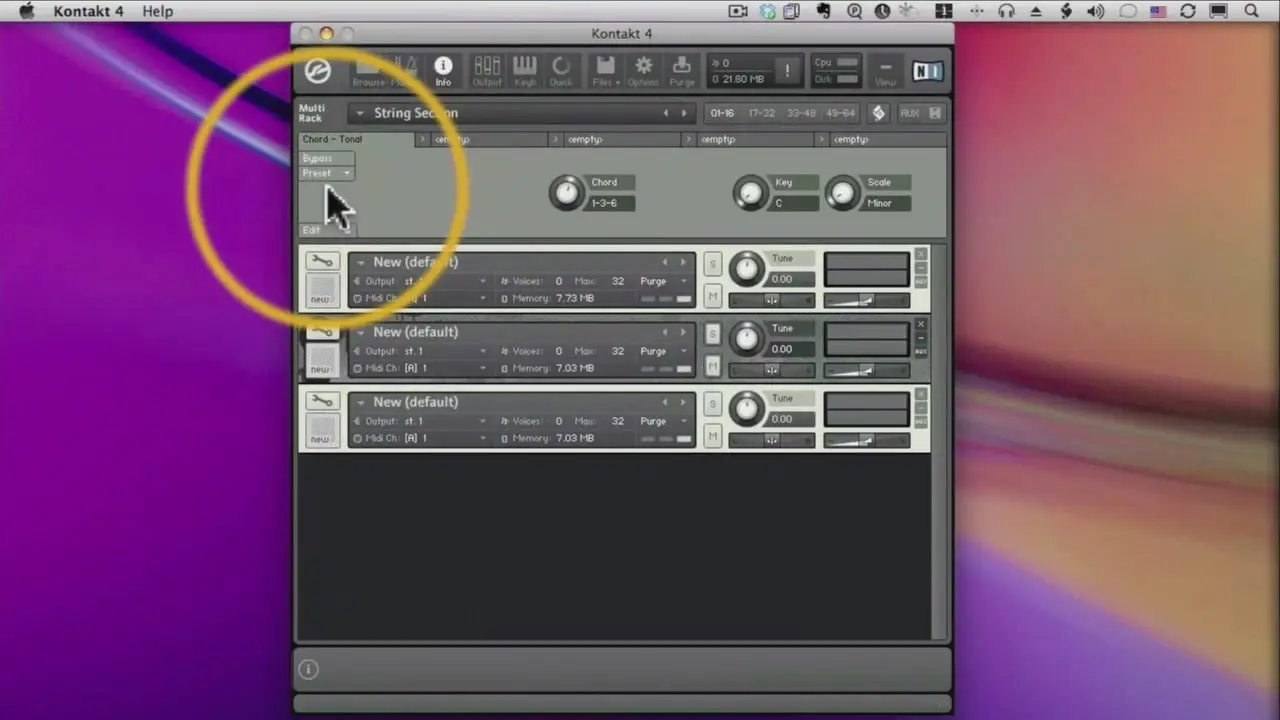Toggle the Info pane button
Viewport: 1280px width, 720px height.
[x=443, y=71]
